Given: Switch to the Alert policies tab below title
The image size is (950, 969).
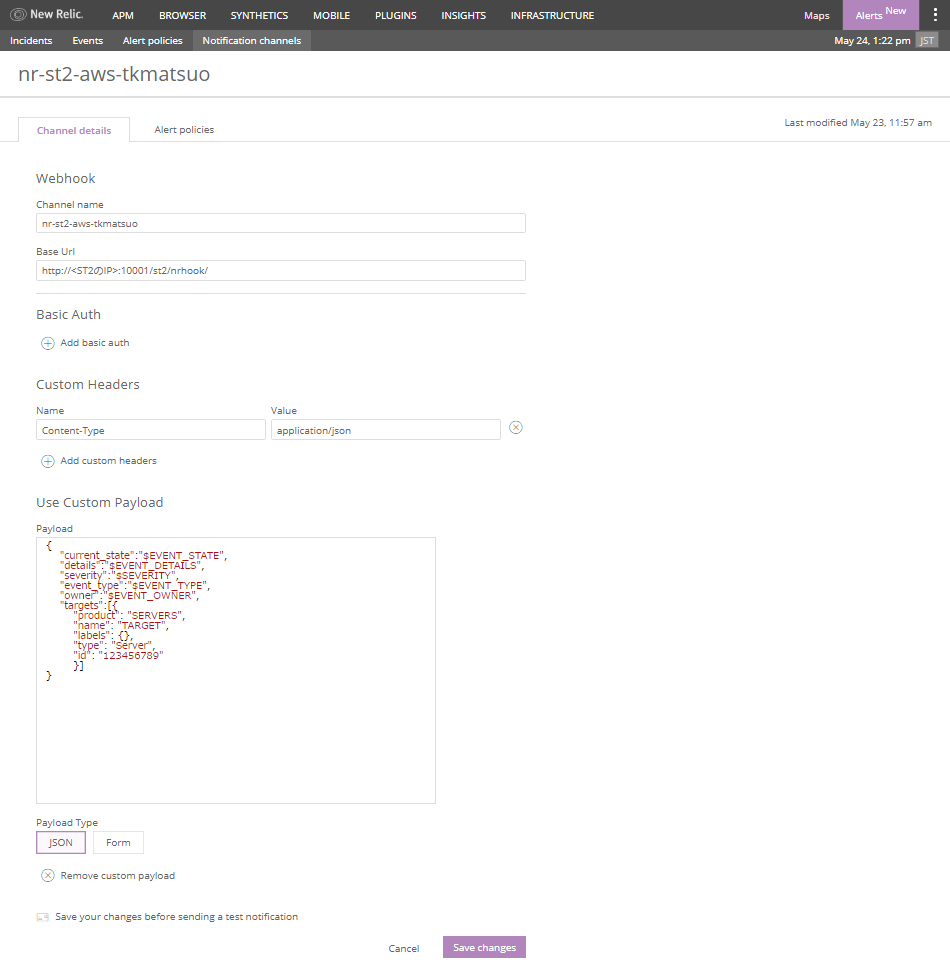Looking at the screenshot, I should coord(184,130).
